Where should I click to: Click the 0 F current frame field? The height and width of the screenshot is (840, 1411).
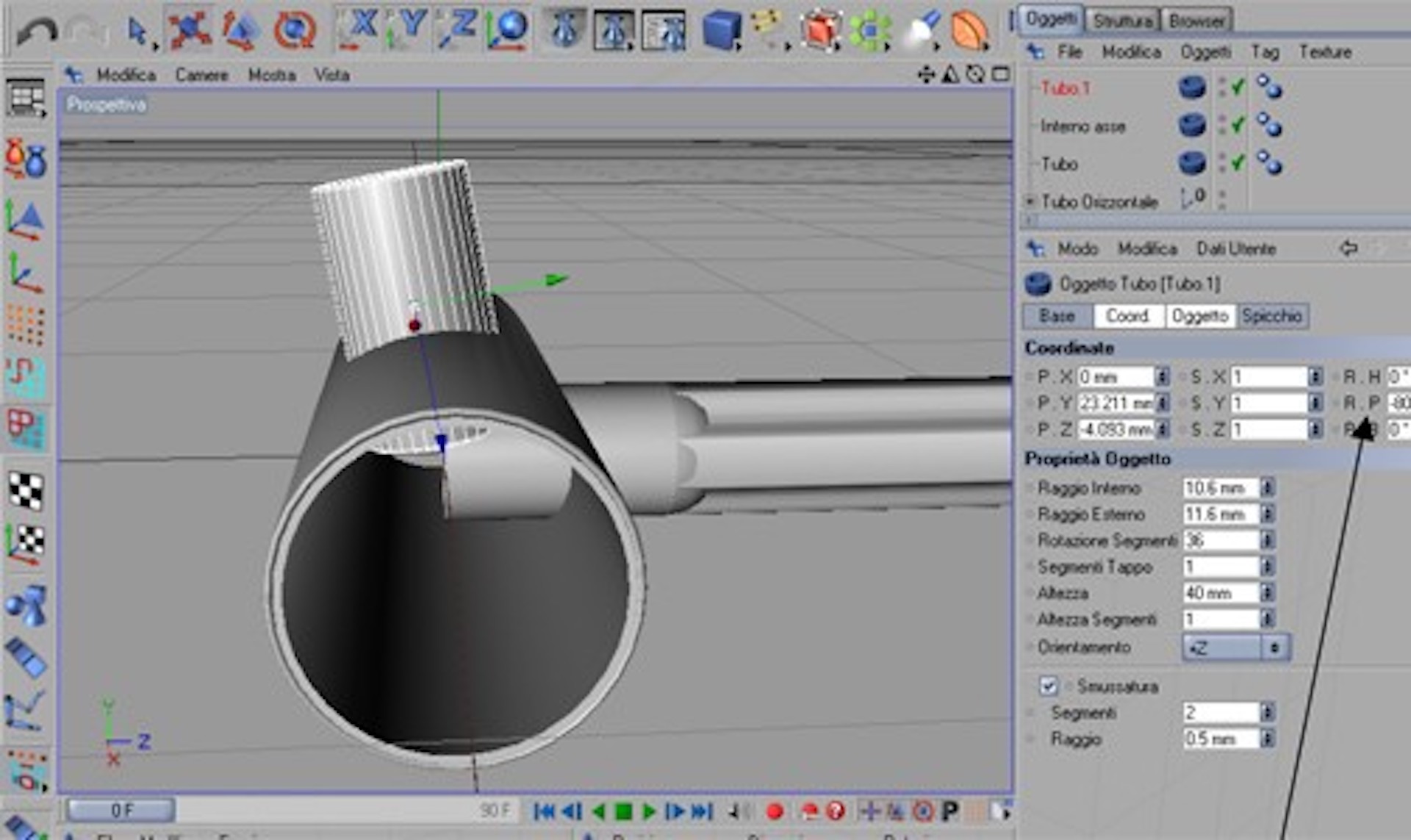click(x=121, y=811)
